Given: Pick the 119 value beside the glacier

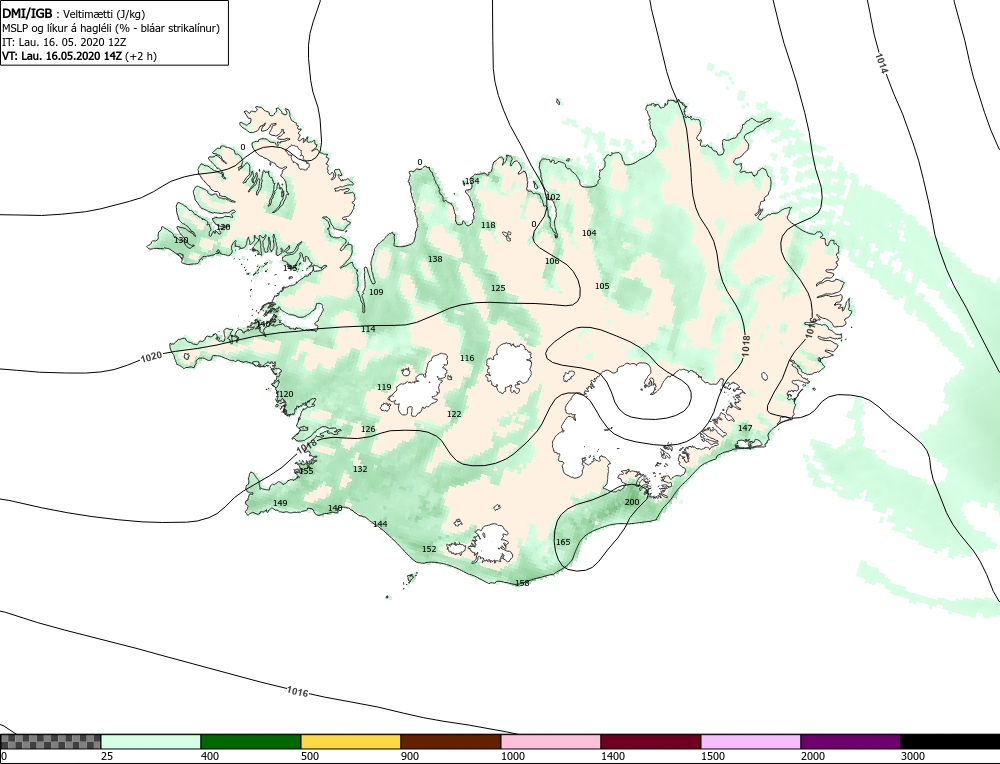Looking at the screenshot, I should [384, 387].
